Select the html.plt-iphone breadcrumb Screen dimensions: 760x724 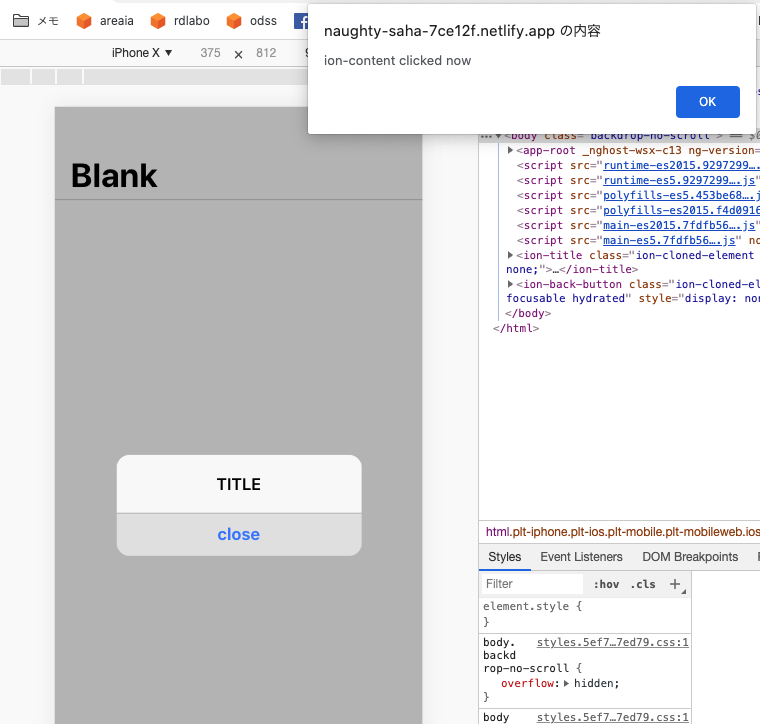622,532
